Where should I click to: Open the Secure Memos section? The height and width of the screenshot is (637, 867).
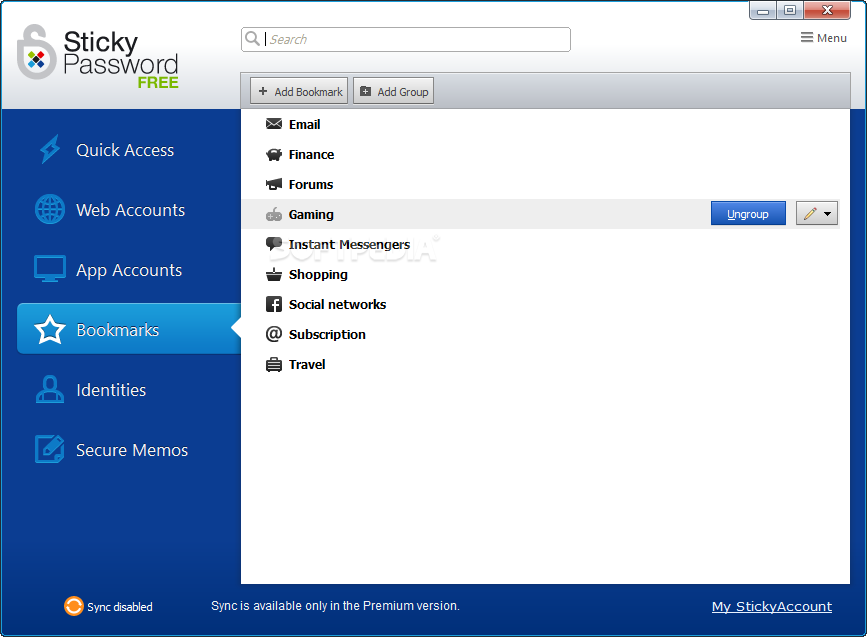click(132, 450)
